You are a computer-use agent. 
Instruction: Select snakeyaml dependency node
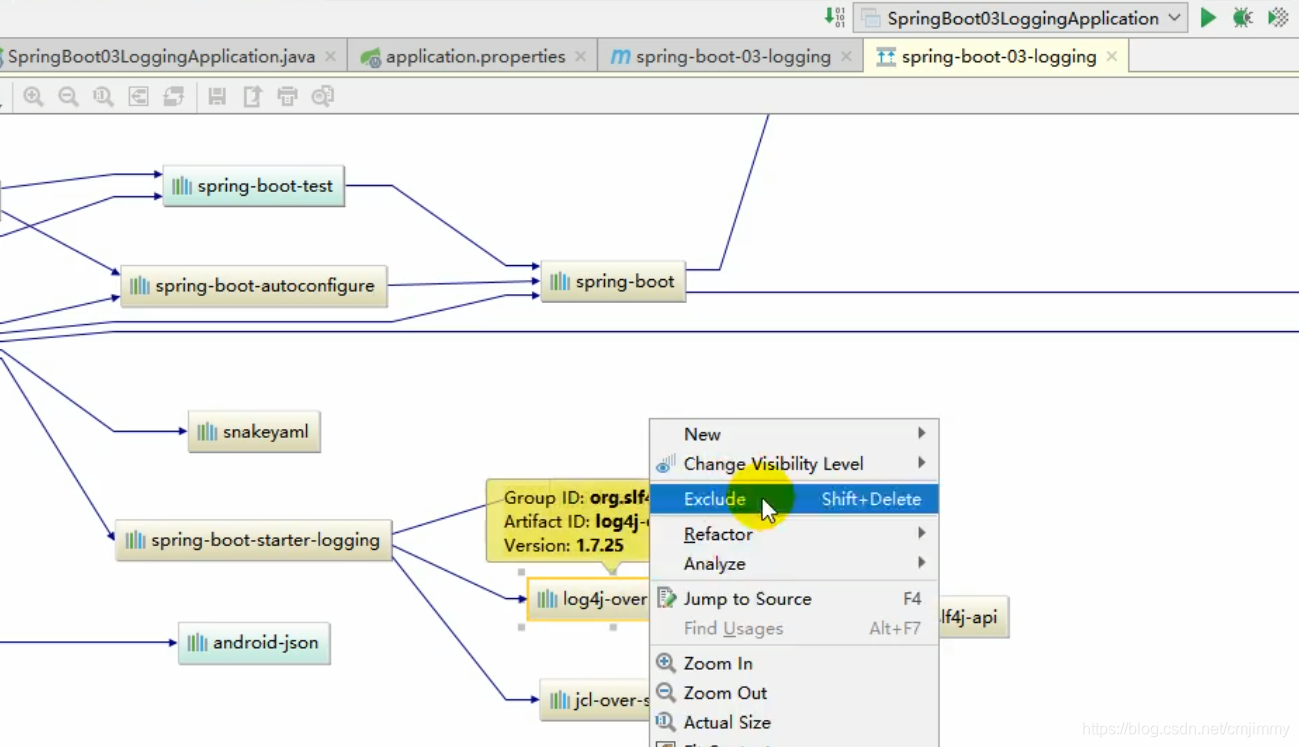coord(254,432)
